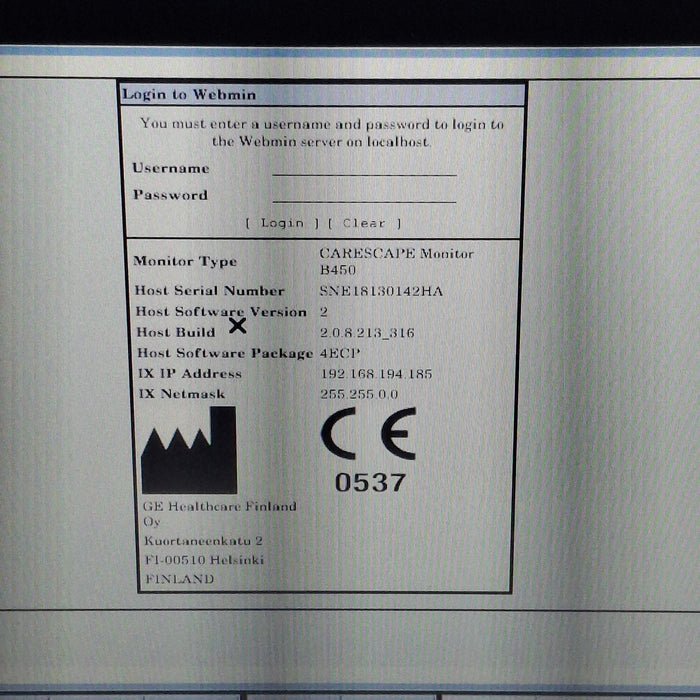Image resolution: width=700 pixels, height=700 pixels.
Task: Click the "Monitor Type" label
Action: (185, 261)
